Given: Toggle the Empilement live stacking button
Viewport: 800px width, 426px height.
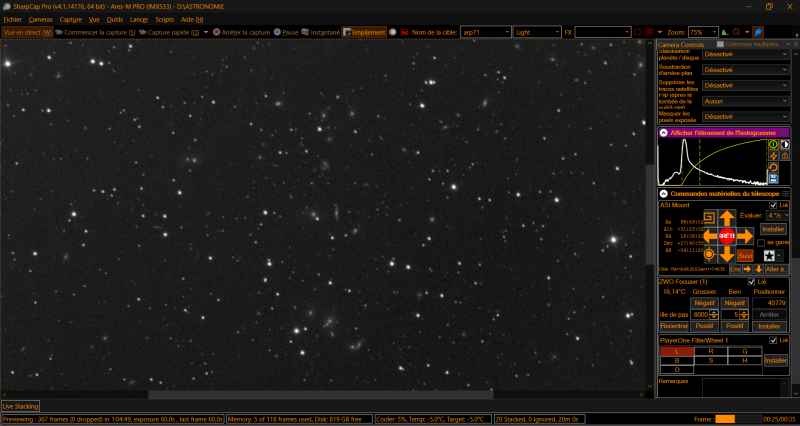Looking at the screenshot, I should point(364,32).
